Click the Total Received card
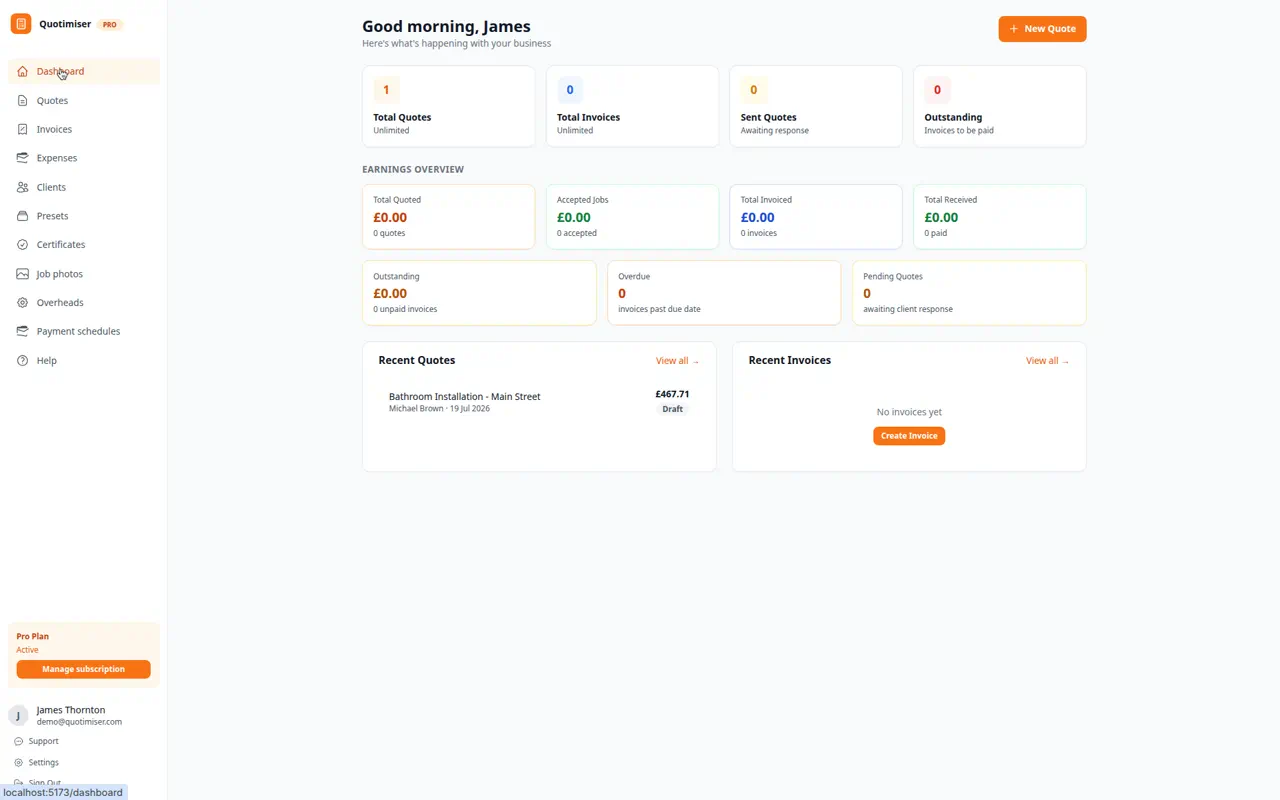The width and height of the screenshot is (1280, 800). click(x=1000, y=217)
